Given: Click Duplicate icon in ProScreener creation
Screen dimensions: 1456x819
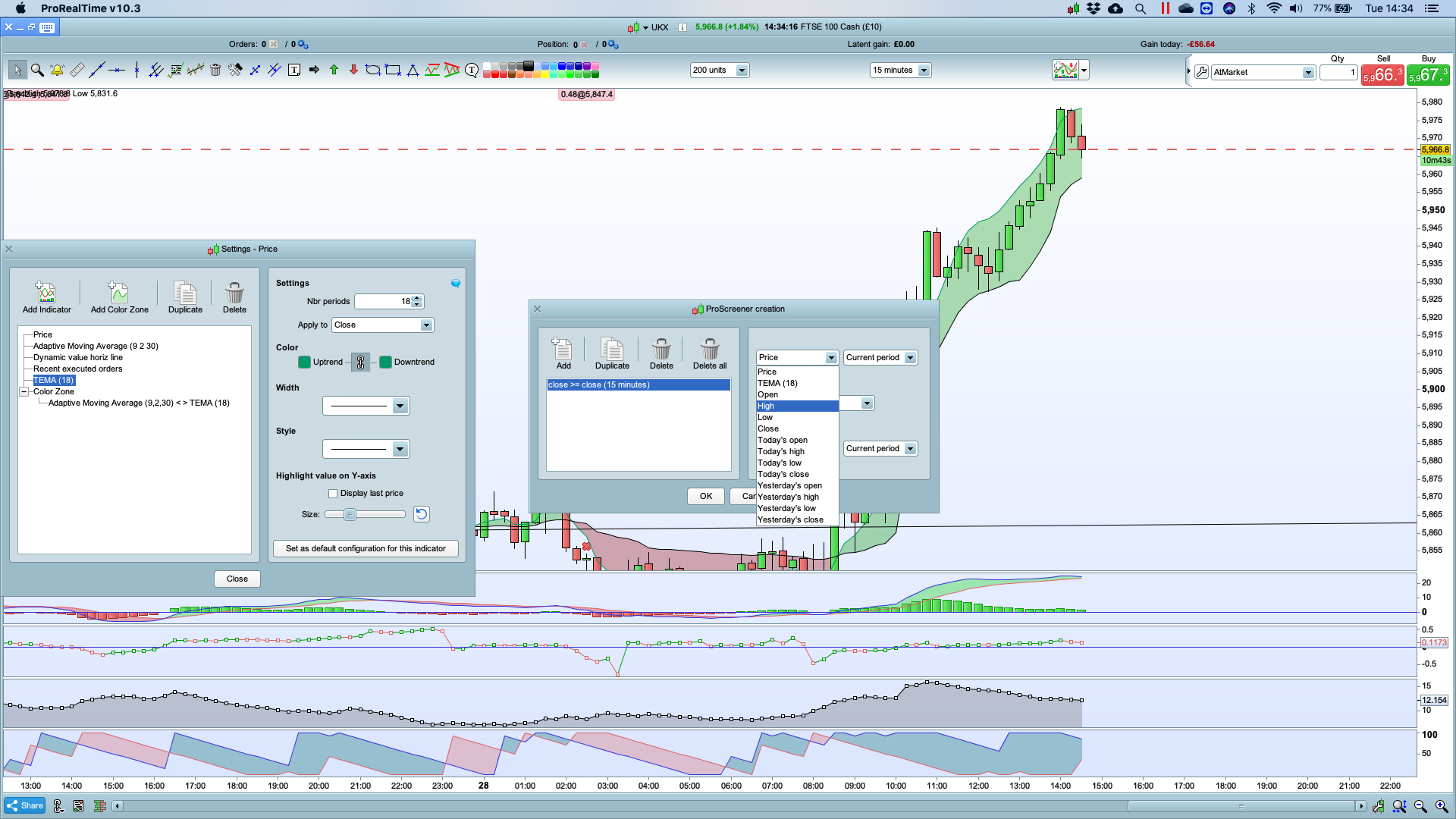Looking at the screenshot, I should [611, 353].
